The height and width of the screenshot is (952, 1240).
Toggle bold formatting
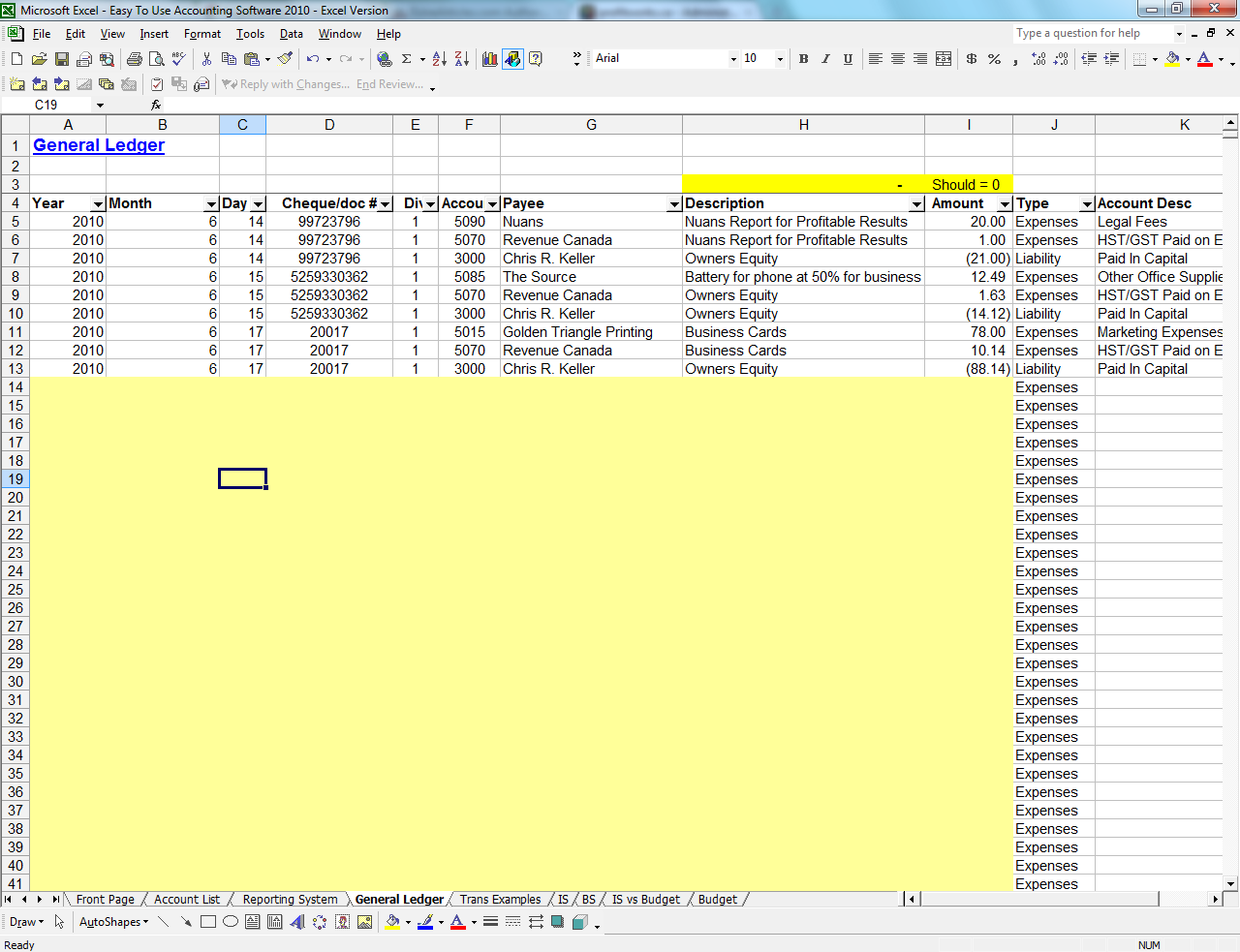tap(803, 58)
